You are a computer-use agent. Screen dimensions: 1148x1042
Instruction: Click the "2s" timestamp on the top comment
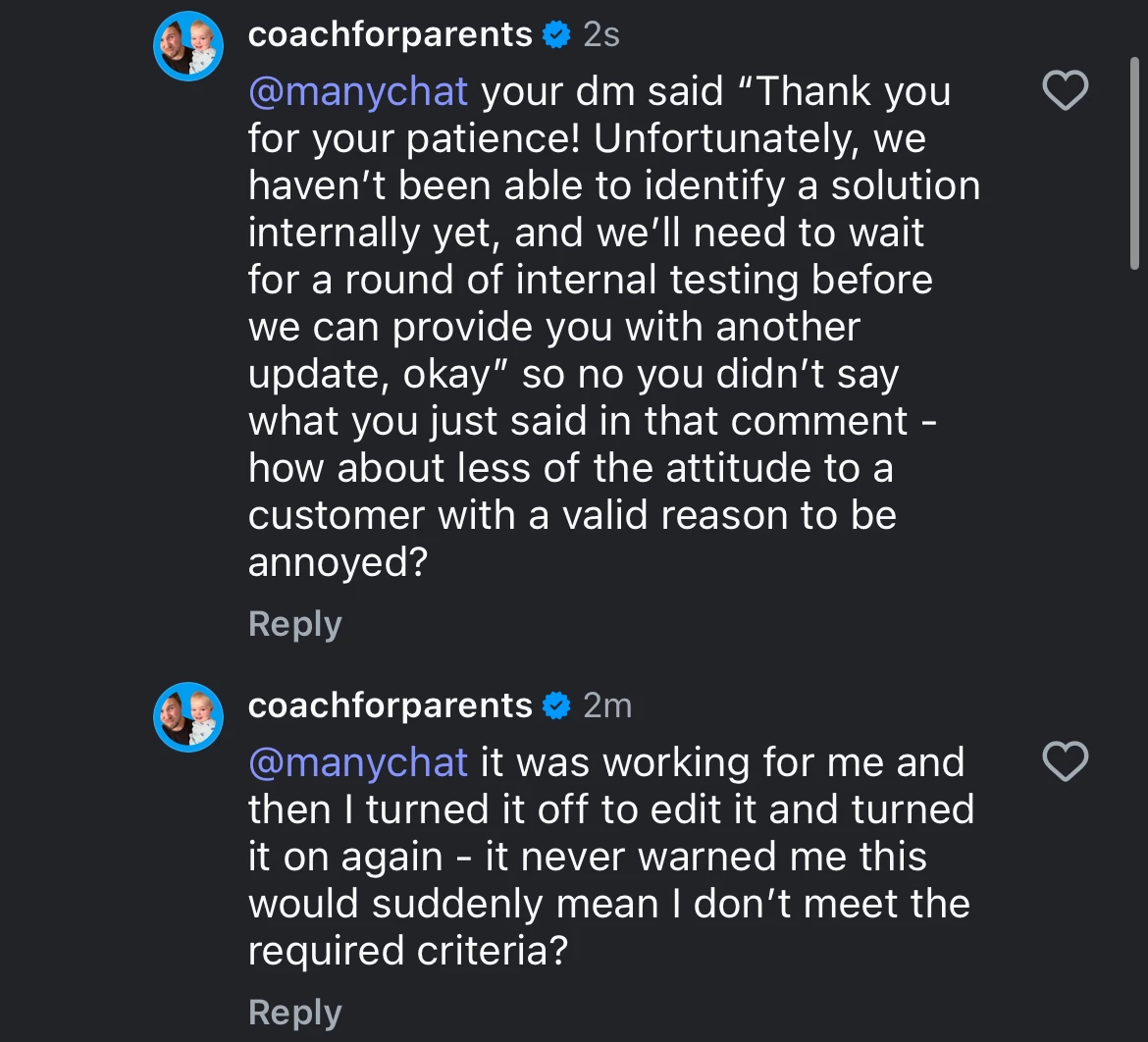600,35
